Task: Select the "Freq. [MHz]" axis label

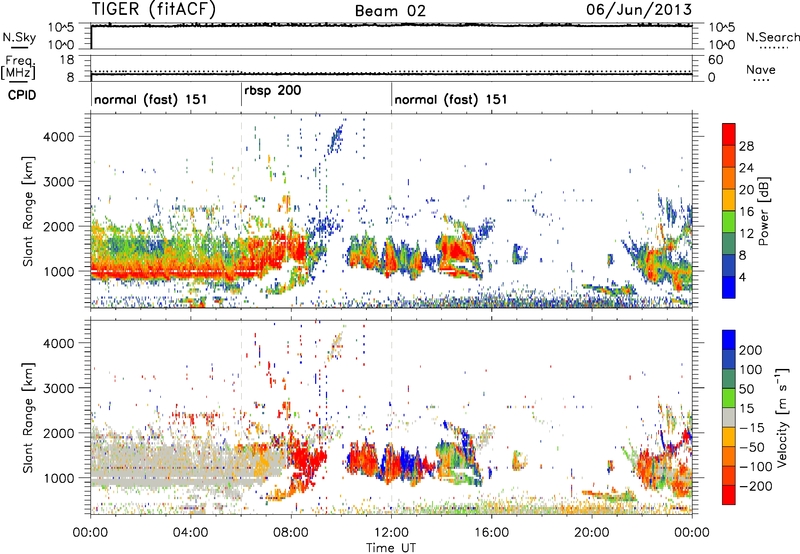Action: pos(19,67)
